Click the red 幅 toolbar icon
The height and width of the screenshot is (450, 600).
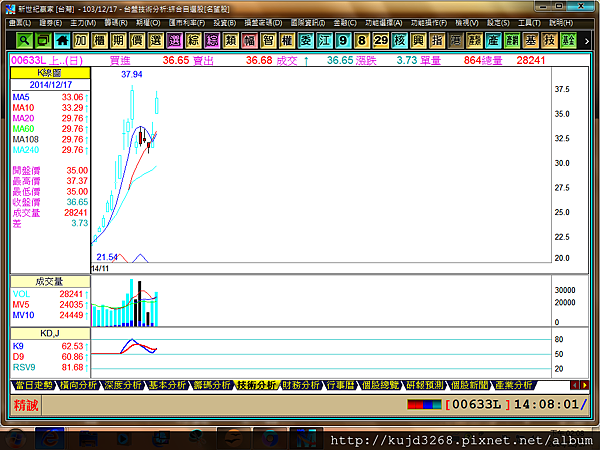tap(249, 41)
